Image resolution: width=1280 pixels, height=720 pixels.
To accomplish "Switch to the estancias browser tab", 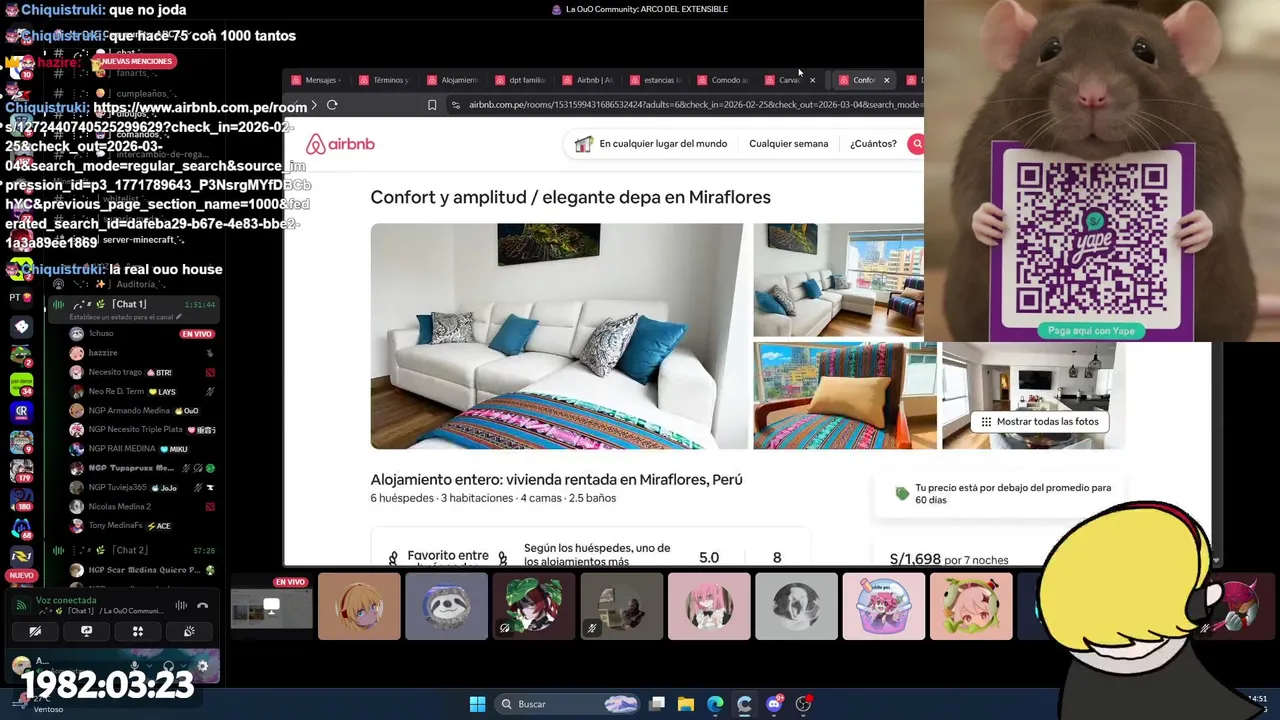I will click(656, 80).
